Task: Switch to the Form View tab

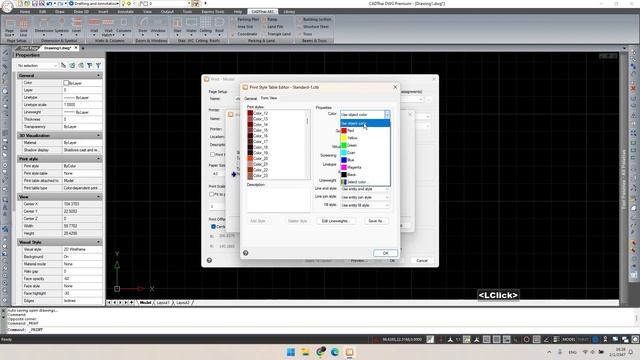Action: click(269, 98)
